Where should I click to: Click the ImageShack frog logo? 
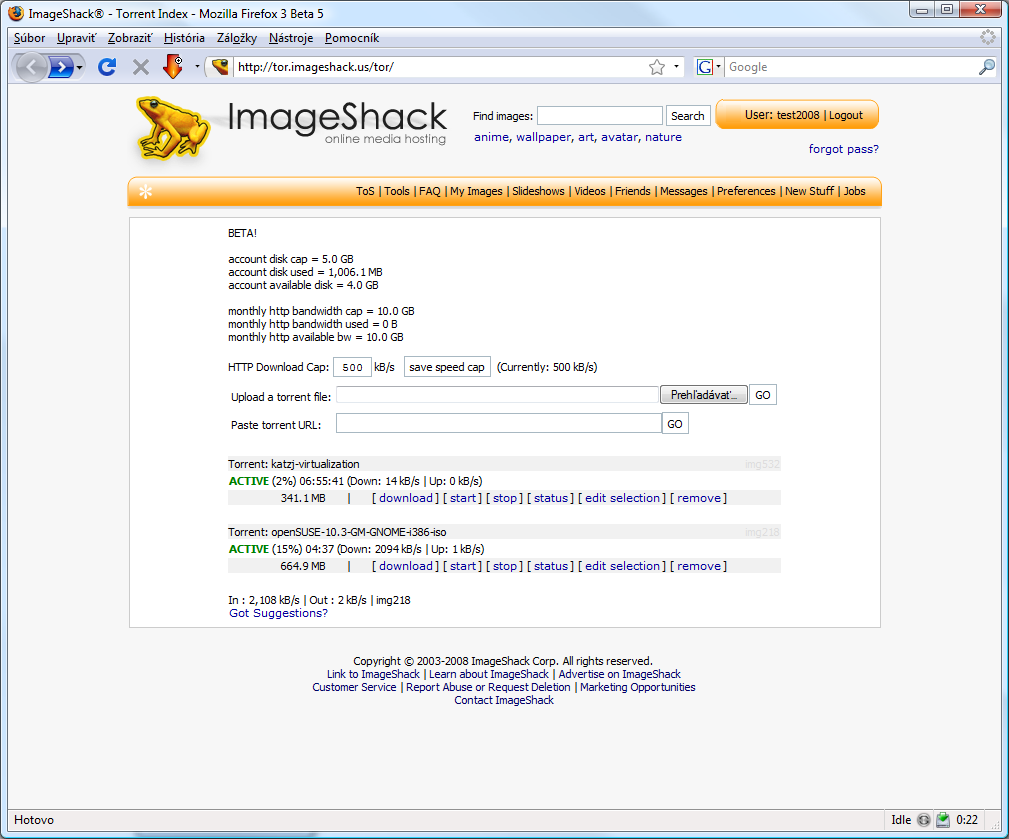point(171,127)
